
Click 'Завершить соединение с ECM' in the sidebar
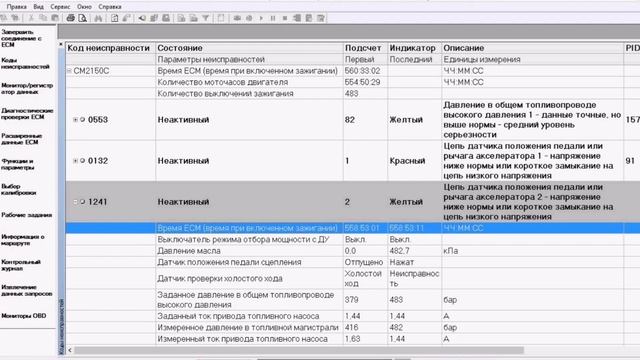21,38
